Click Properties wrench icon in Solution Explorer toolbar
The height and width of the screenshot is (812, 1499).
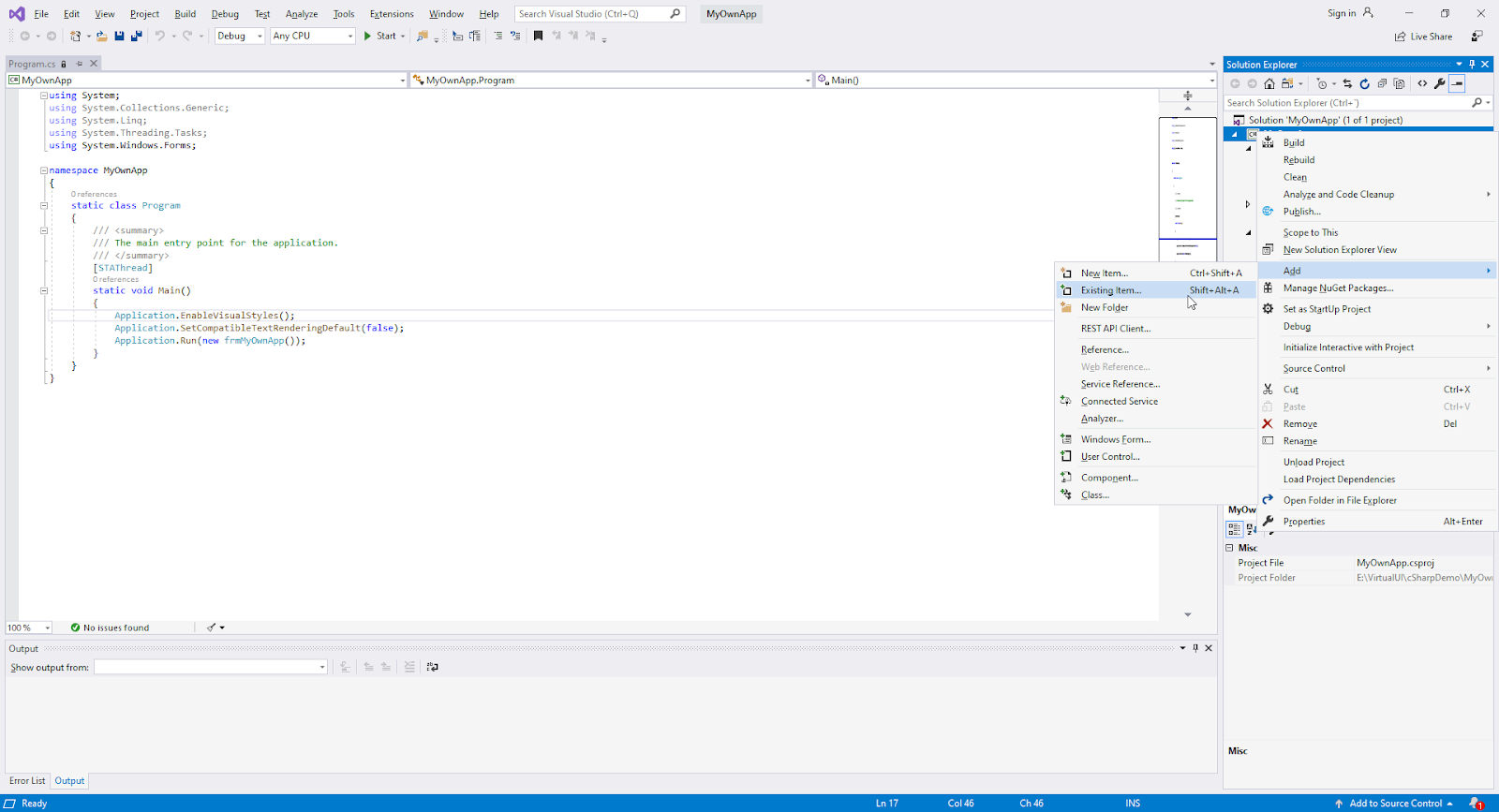pos(1440,83)
